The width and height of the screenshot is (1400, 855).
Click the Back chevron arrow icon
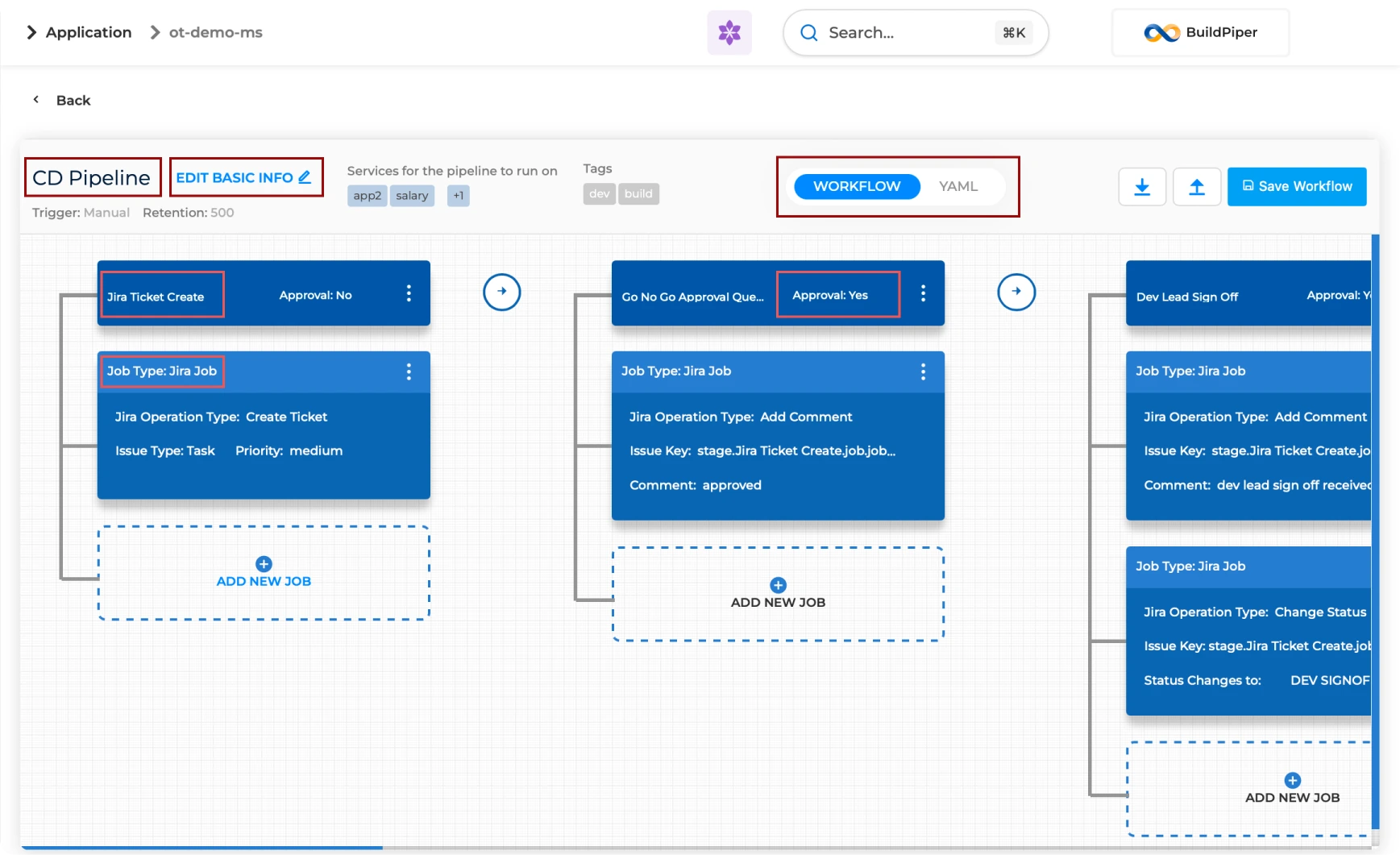click(35, 99)
